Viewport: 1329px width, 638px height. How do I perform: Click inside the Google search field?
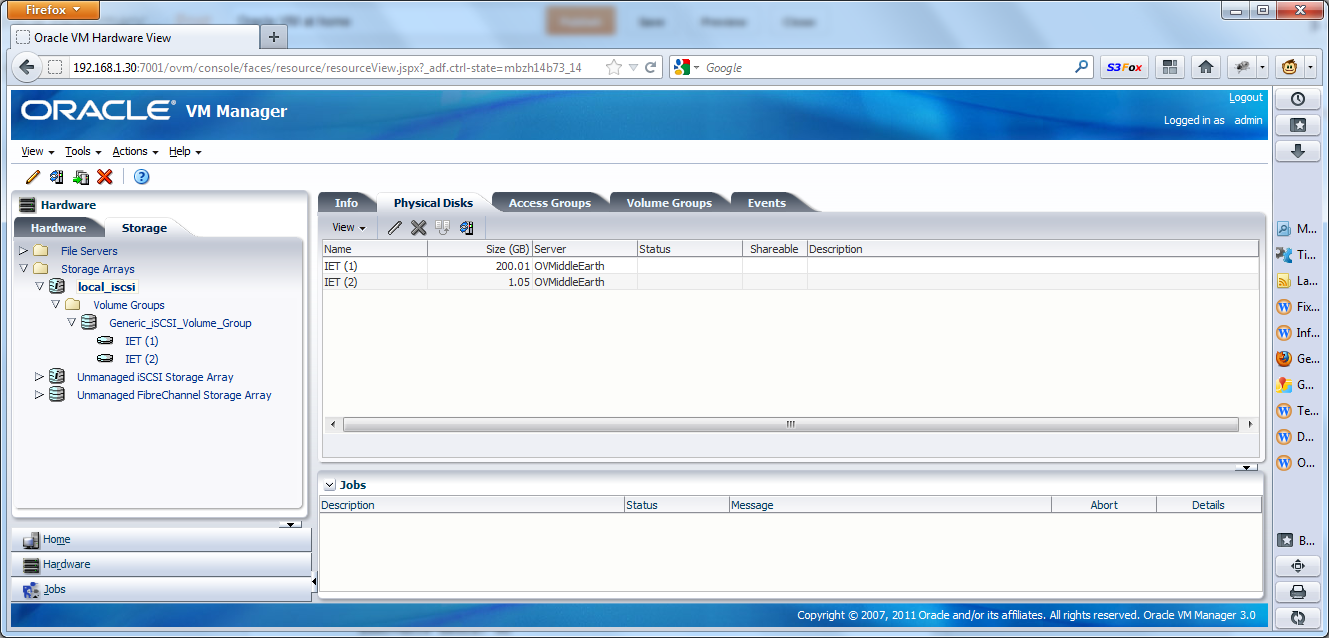[880, 66]
